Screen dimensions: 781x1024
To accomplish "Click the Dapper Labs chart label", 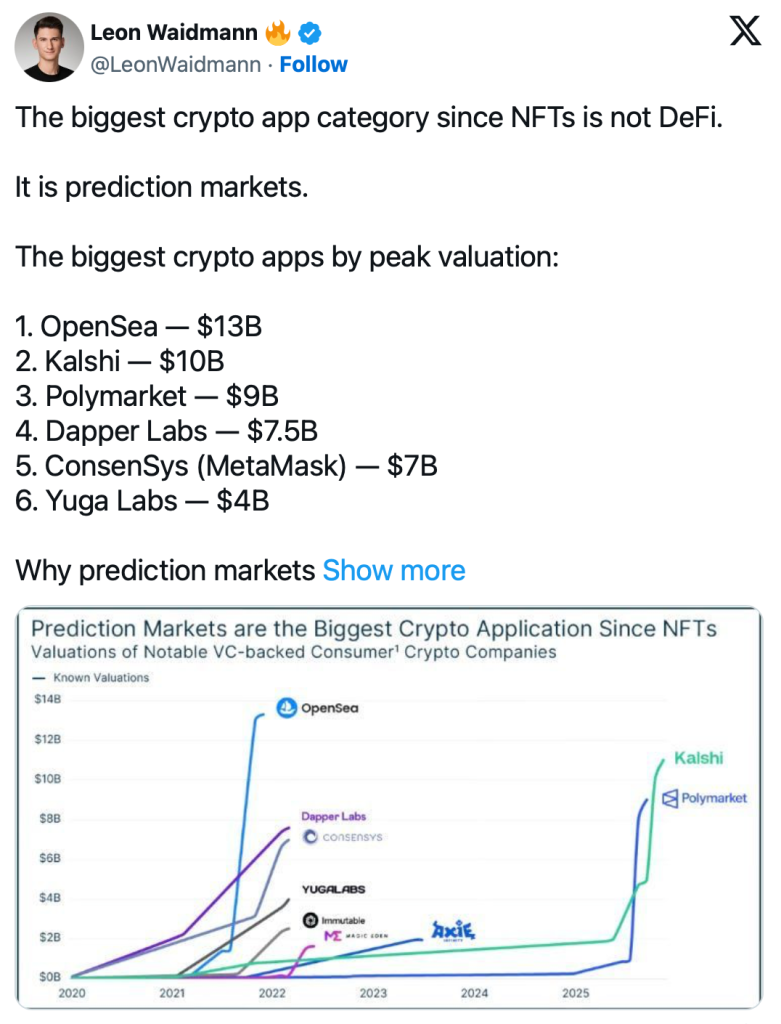I will 334,817.
